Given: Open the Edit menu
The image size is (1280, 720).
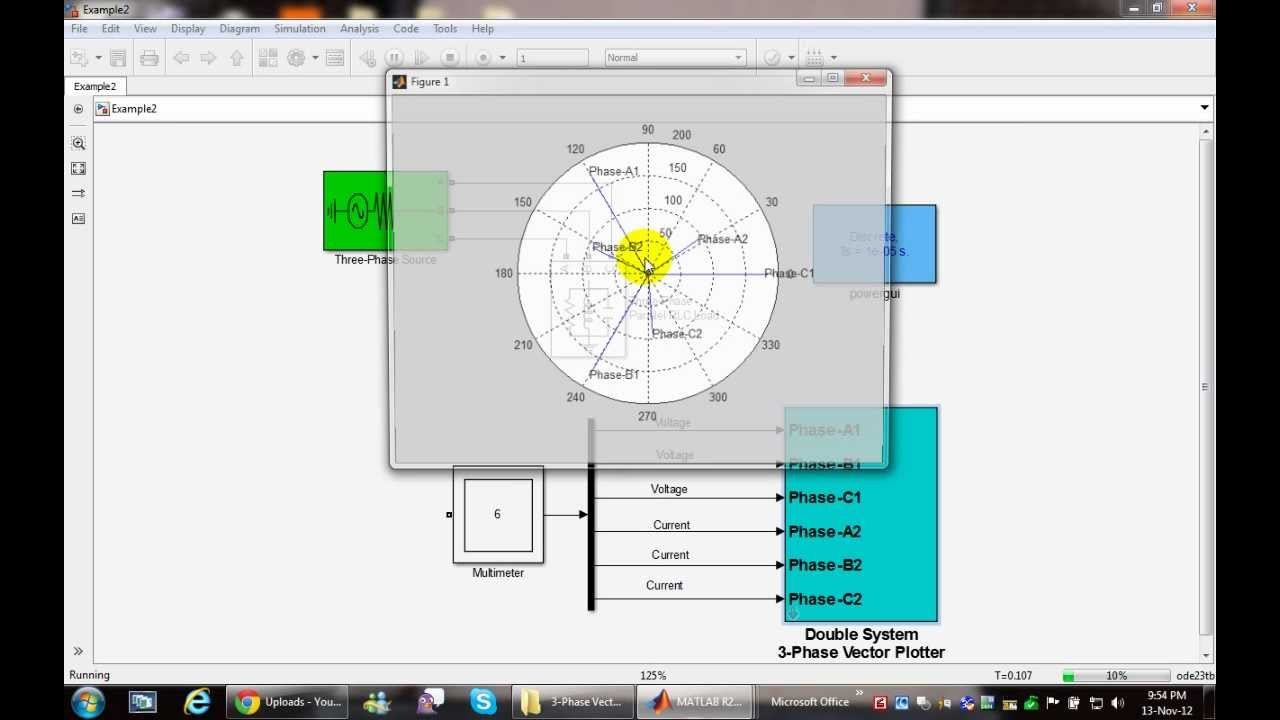Looking at the screenshot, I should (110, 29).
